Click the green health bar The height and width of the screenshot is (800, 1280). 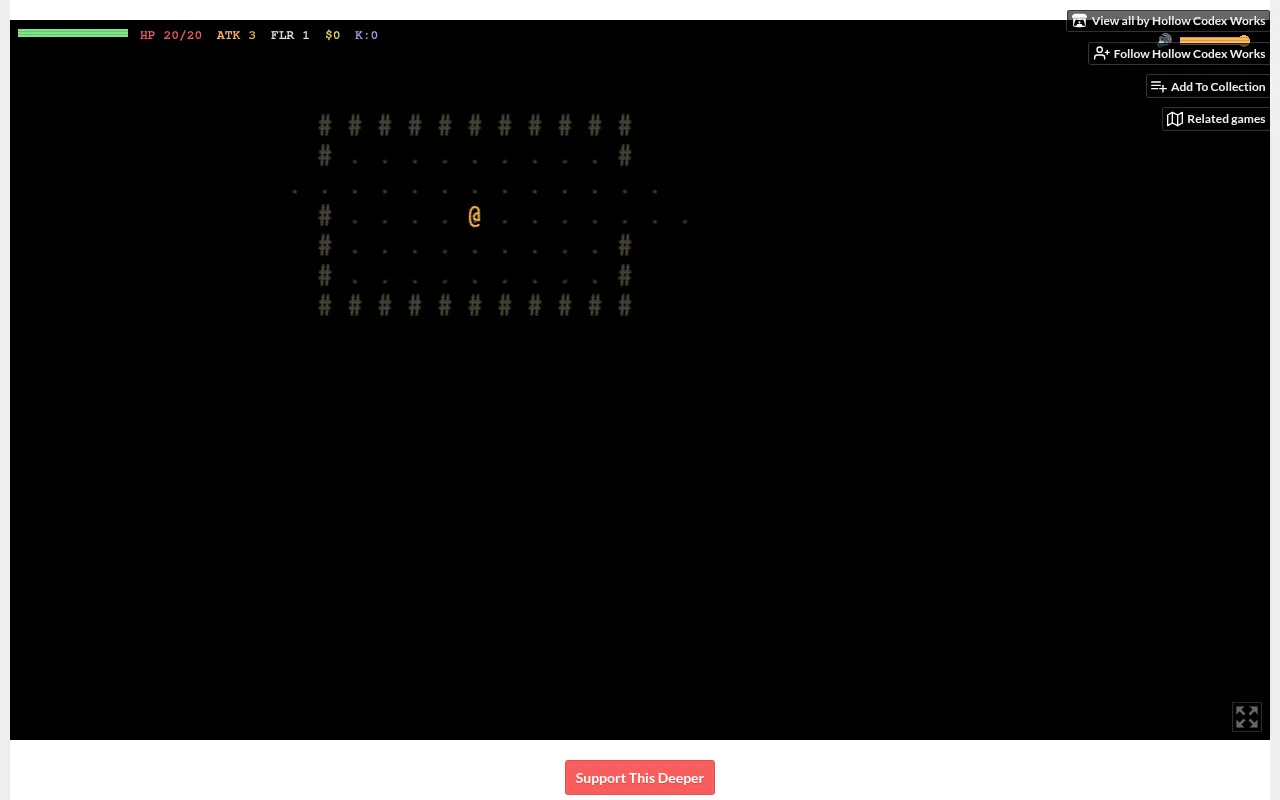click(x=73, y=33)
